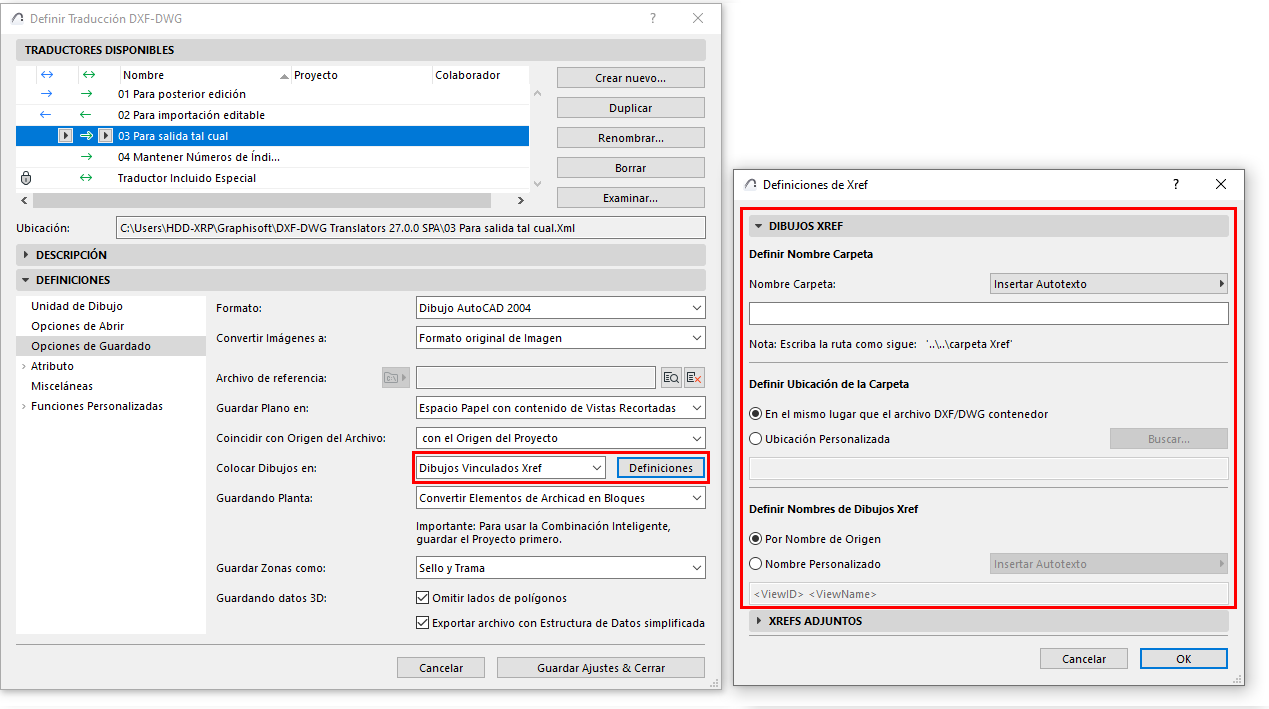The height and width of the screenshot is (709, 1269).
Task: Expand the Funciones Personalizadas tree item
Action: [23, 406]
